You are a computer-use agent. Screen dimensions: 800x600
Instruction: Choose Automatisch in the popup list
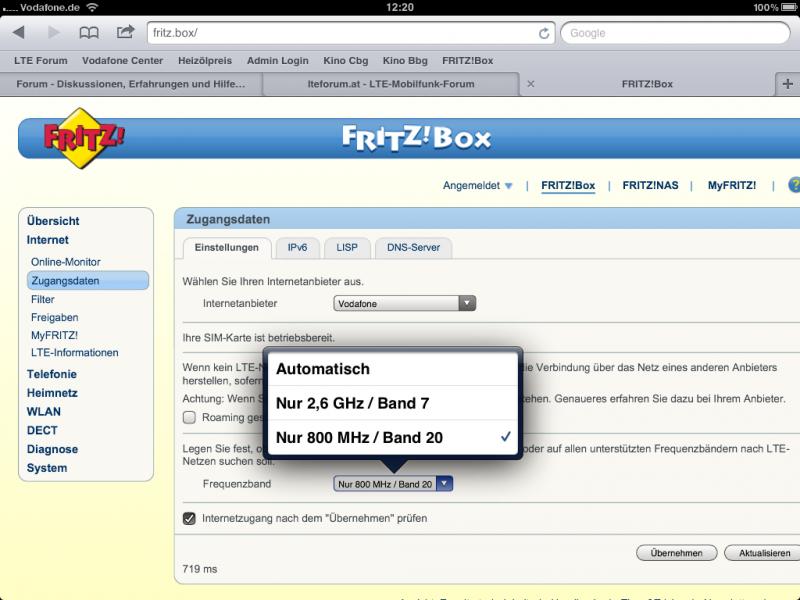392,369
